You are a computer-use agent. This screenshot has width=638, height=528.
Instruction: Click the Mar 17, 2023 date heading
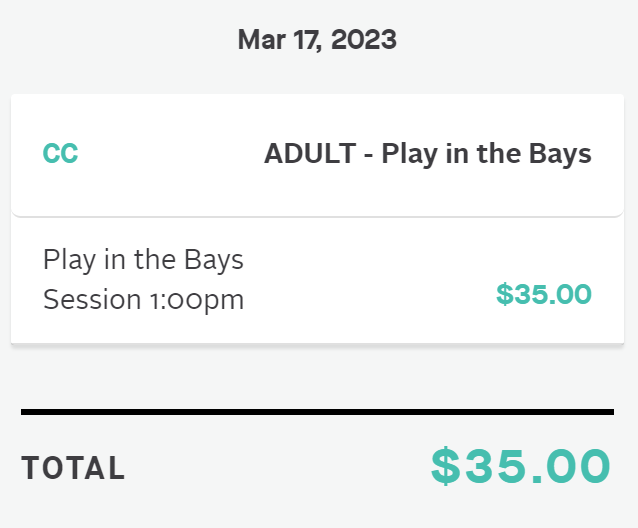click(x=317, y=40)
